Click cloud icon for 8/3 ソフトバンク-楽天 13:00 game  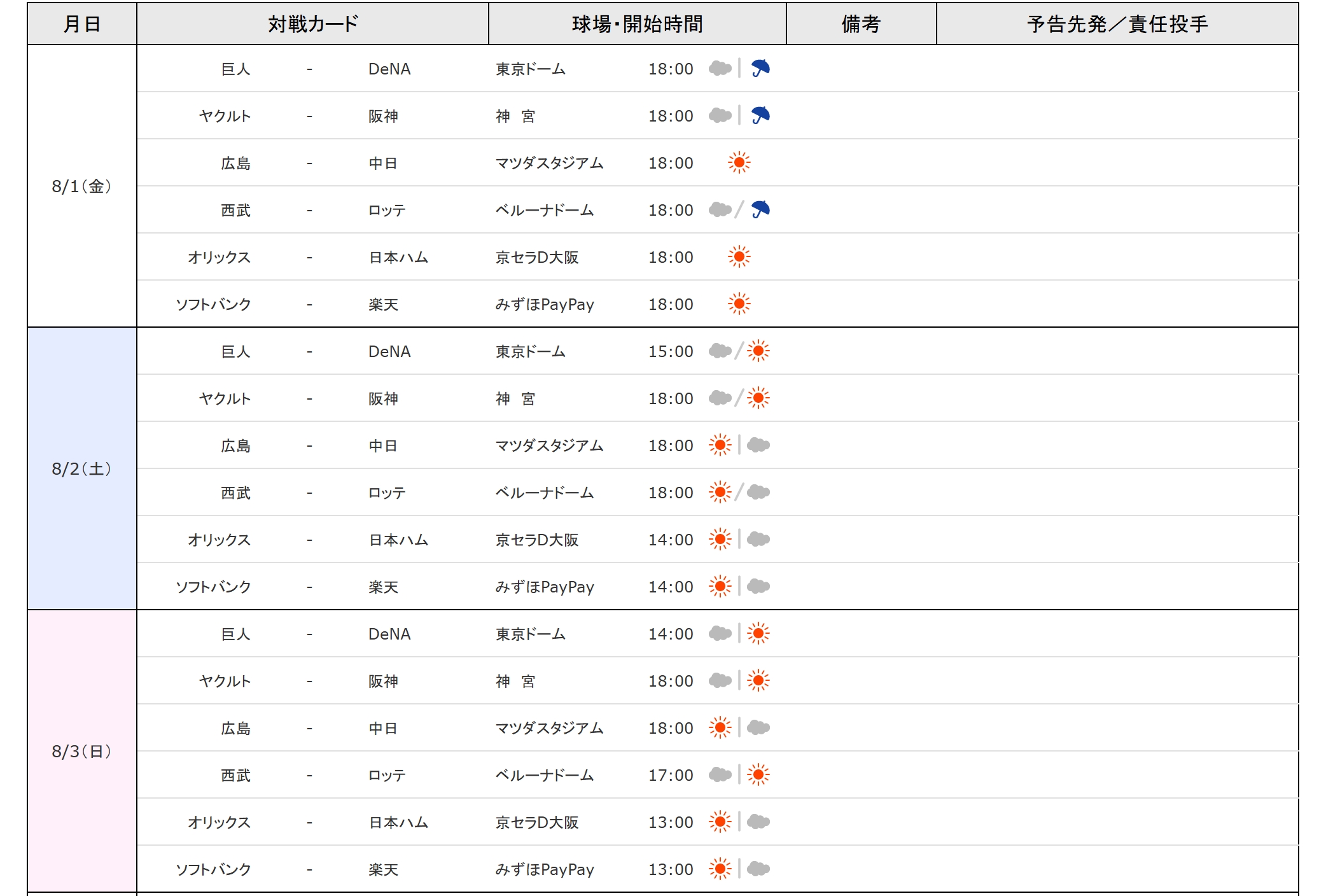758,869
